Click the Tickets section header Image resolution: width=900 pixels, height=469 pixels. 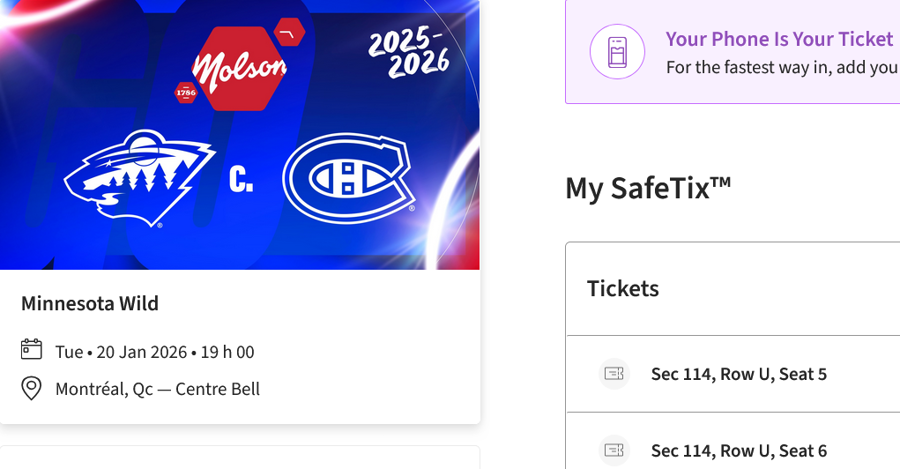coord(623,289)
